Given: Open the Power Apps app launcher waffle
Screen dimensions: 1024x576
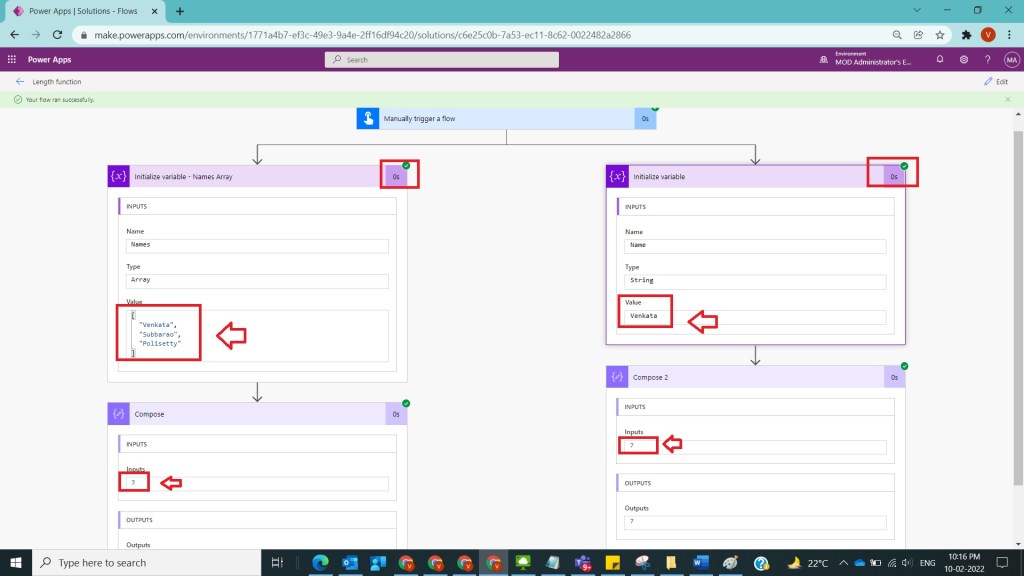Looking at the screenshot, I should coord(12,60).
